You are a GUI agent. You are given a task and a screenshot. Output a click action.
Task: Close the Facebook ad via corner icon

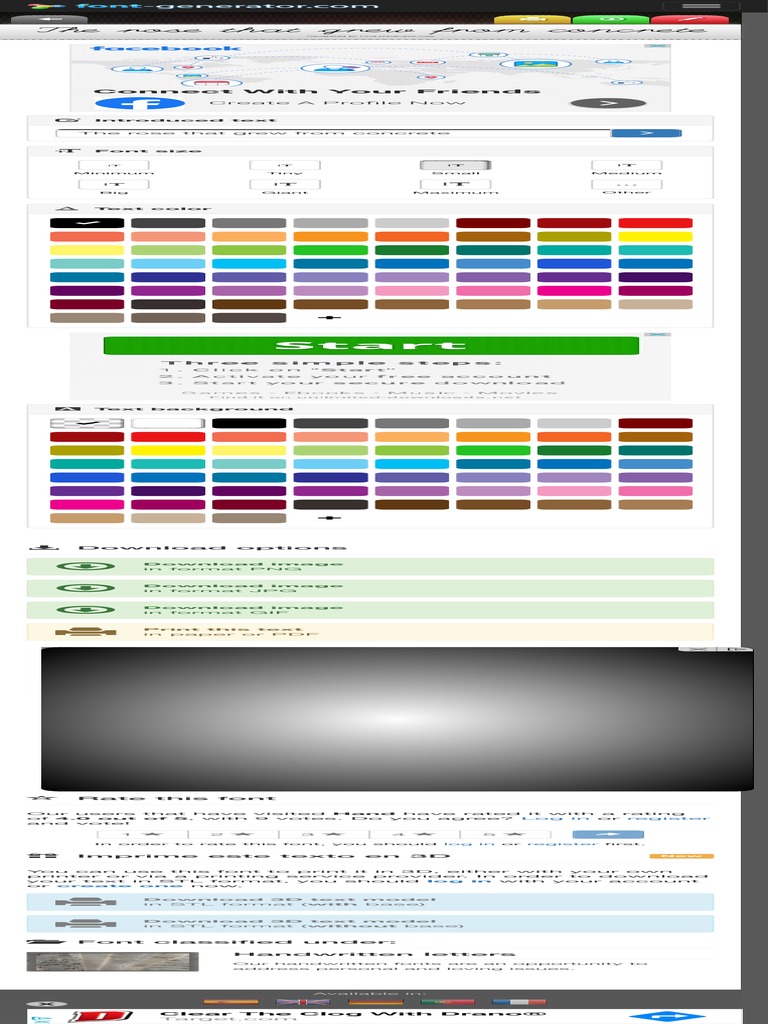(658, 46)
